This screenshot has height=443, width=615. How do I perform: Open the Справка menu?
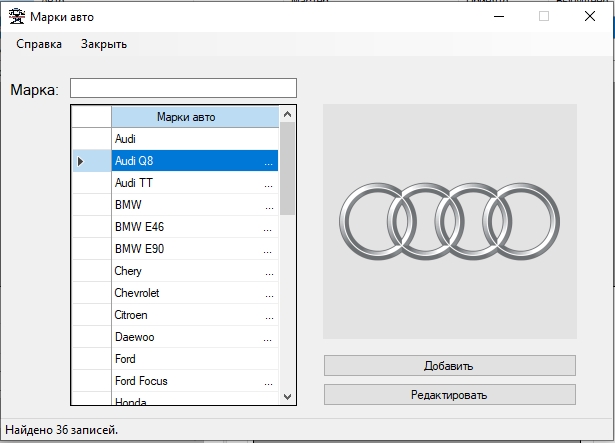point(39,44)
